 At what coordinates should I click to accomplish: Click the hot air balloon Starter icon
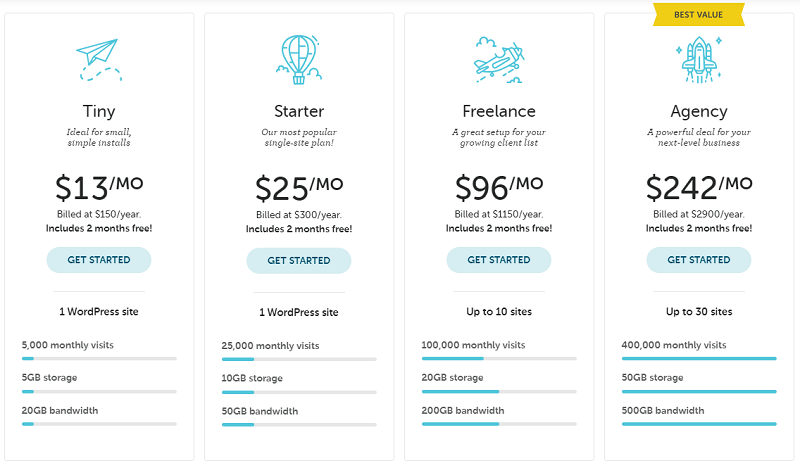click(299, 60)
